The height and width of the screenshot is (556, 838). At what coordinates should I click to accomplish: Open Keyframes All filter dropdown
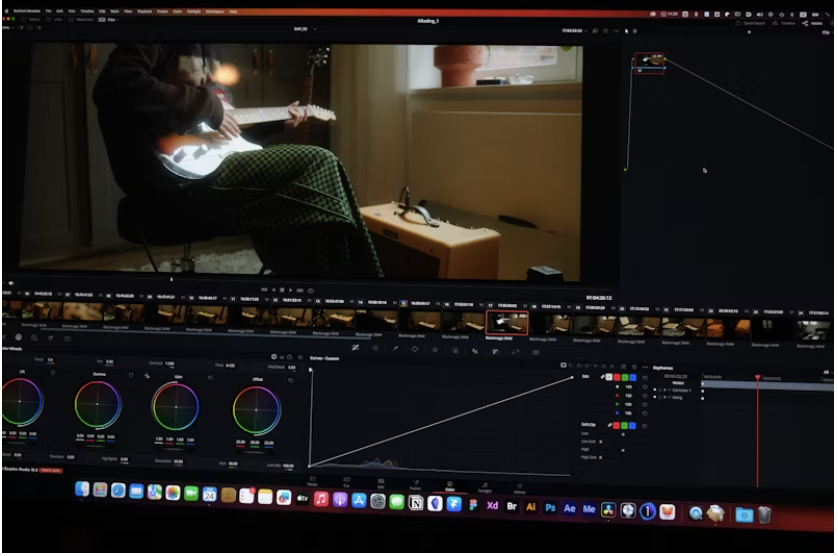tap(827, 372)
